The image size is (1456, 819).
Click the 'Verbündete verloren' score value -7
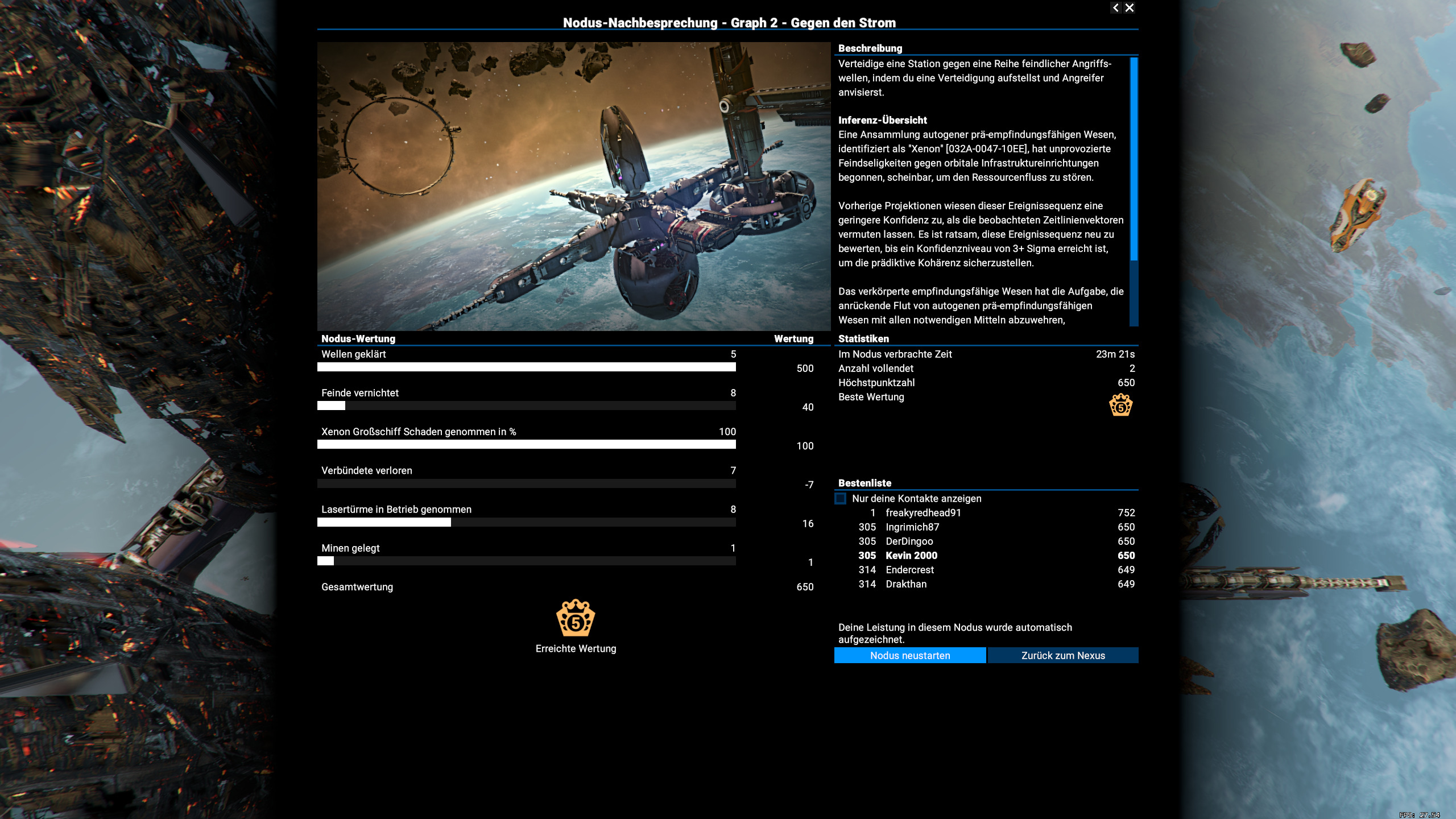tap(809, 485)
